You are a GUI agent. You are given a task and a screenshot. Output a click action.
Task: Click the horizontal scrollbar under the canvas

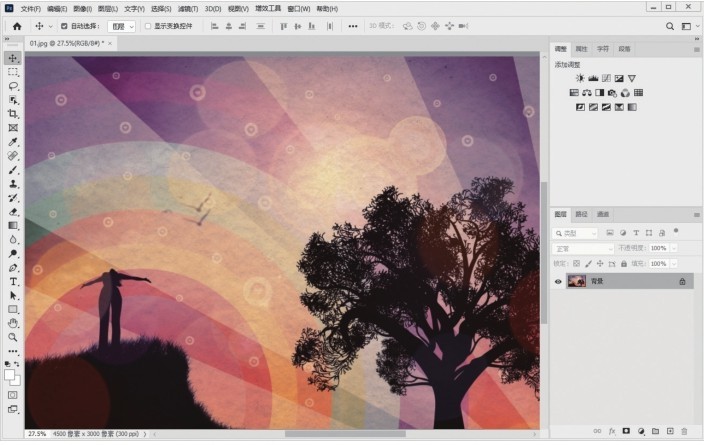(345, 434)
